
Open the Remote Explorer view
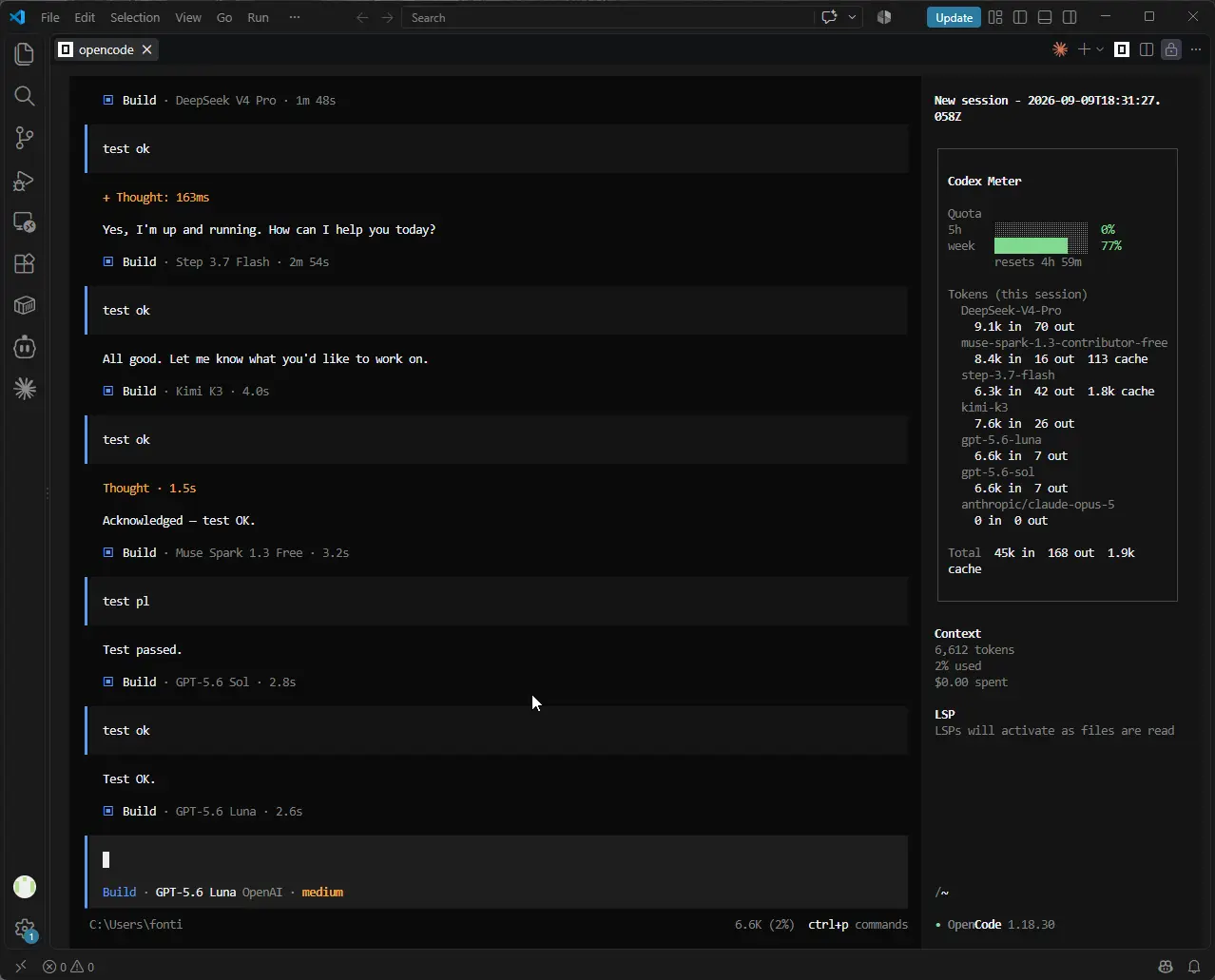pos(25,221)
